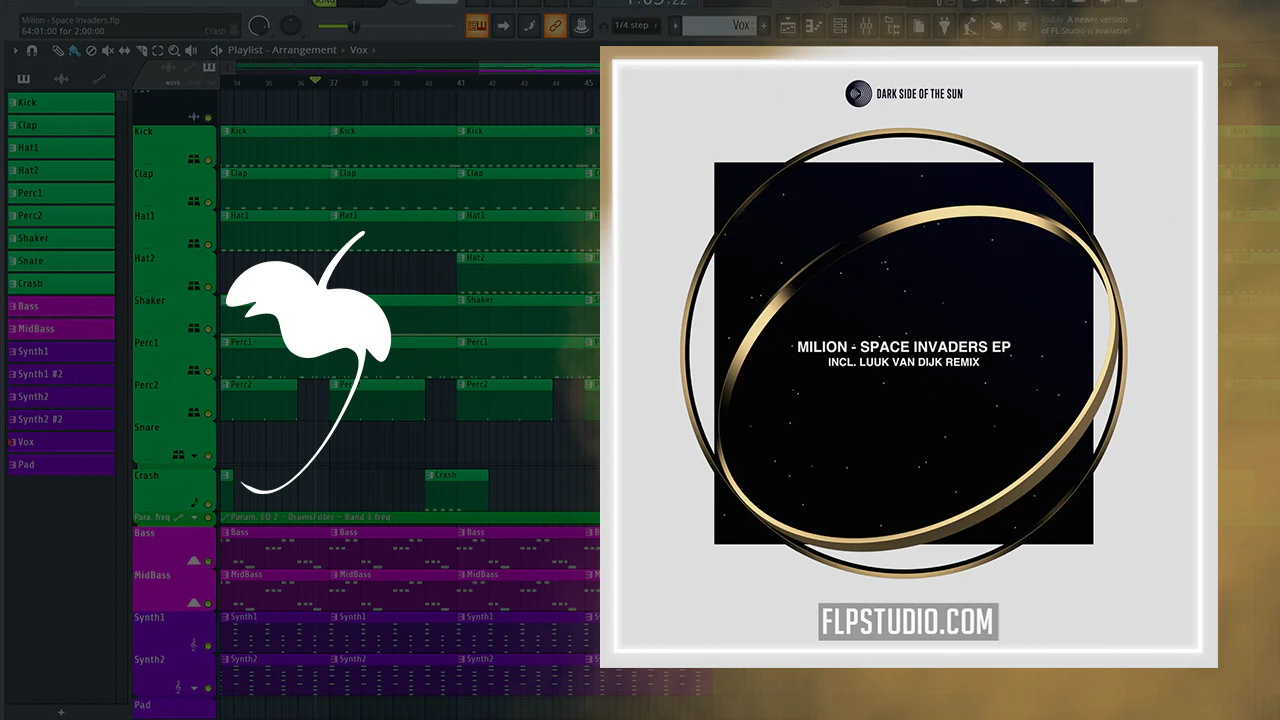Mute the Clap track

click(x=208, y=202)
